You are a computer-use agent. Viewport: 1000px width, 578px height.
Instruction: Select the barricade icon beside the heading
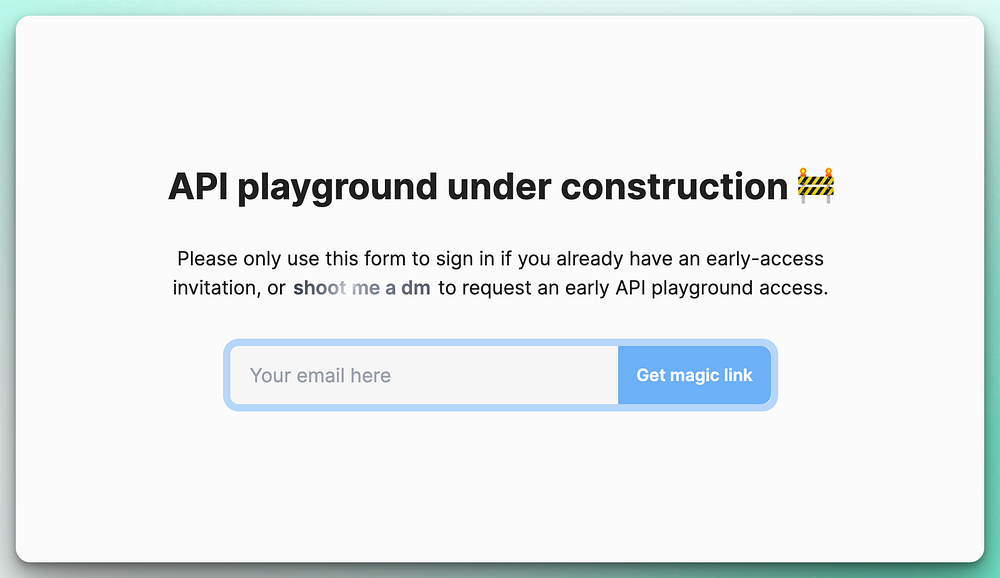click(x=815, y=186)
